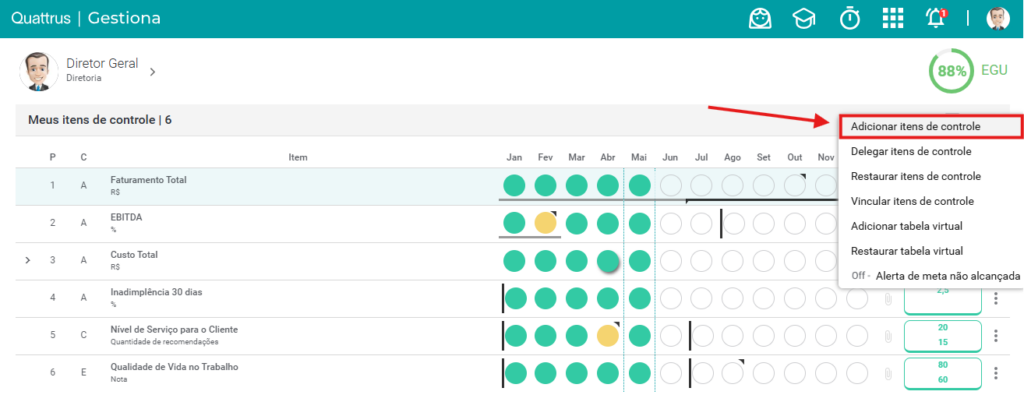
Task: Open the support agent icon in header
Action: point(760,18)
